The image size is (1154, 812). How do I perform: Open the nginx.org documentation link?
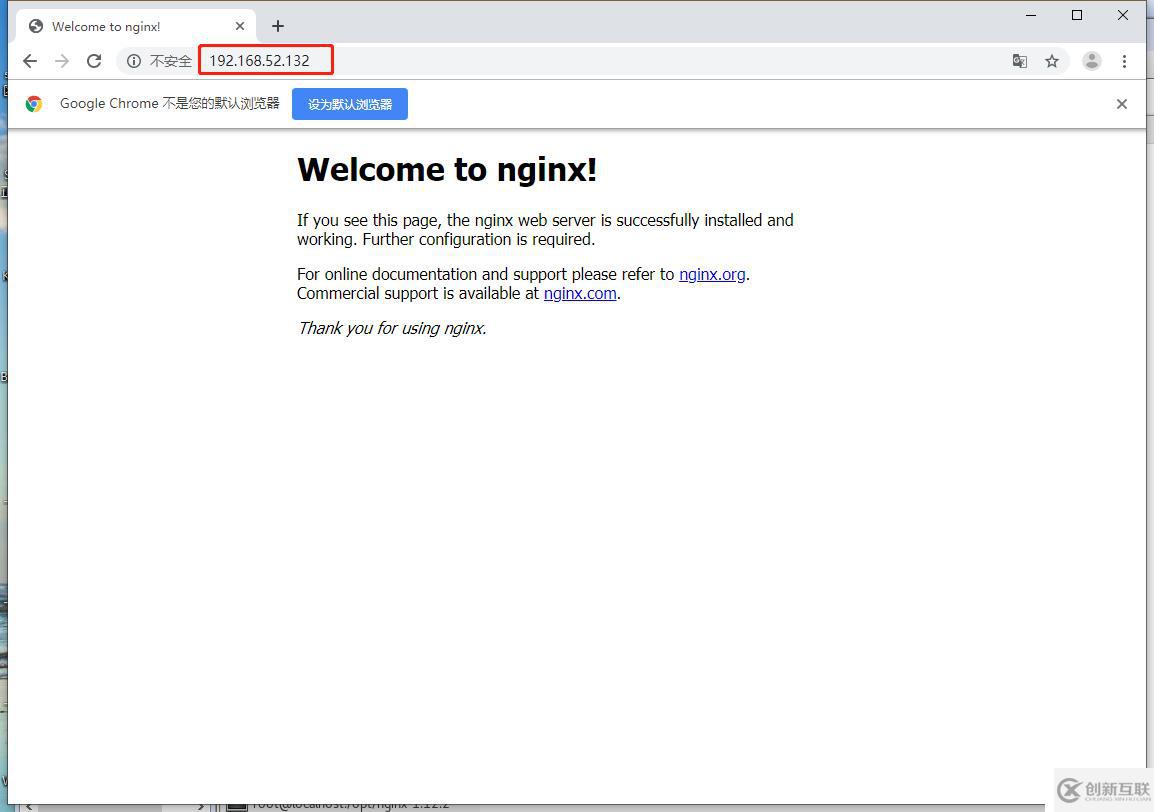click(712, 274)
